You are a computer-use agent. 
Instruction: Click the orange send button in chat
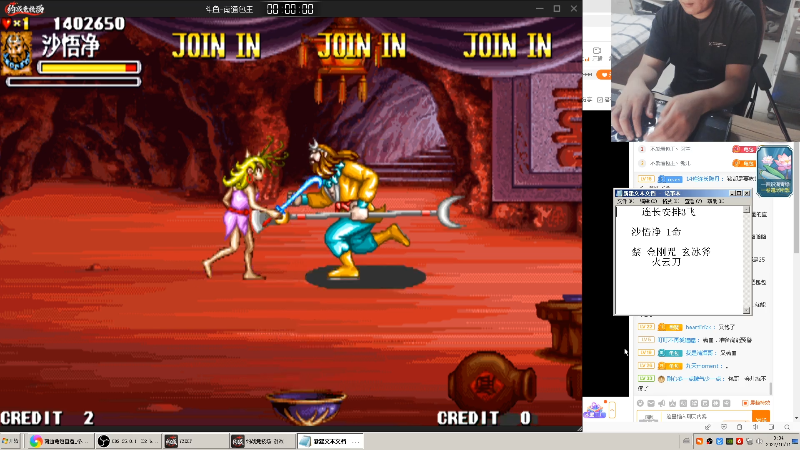(x=761, y=417)
